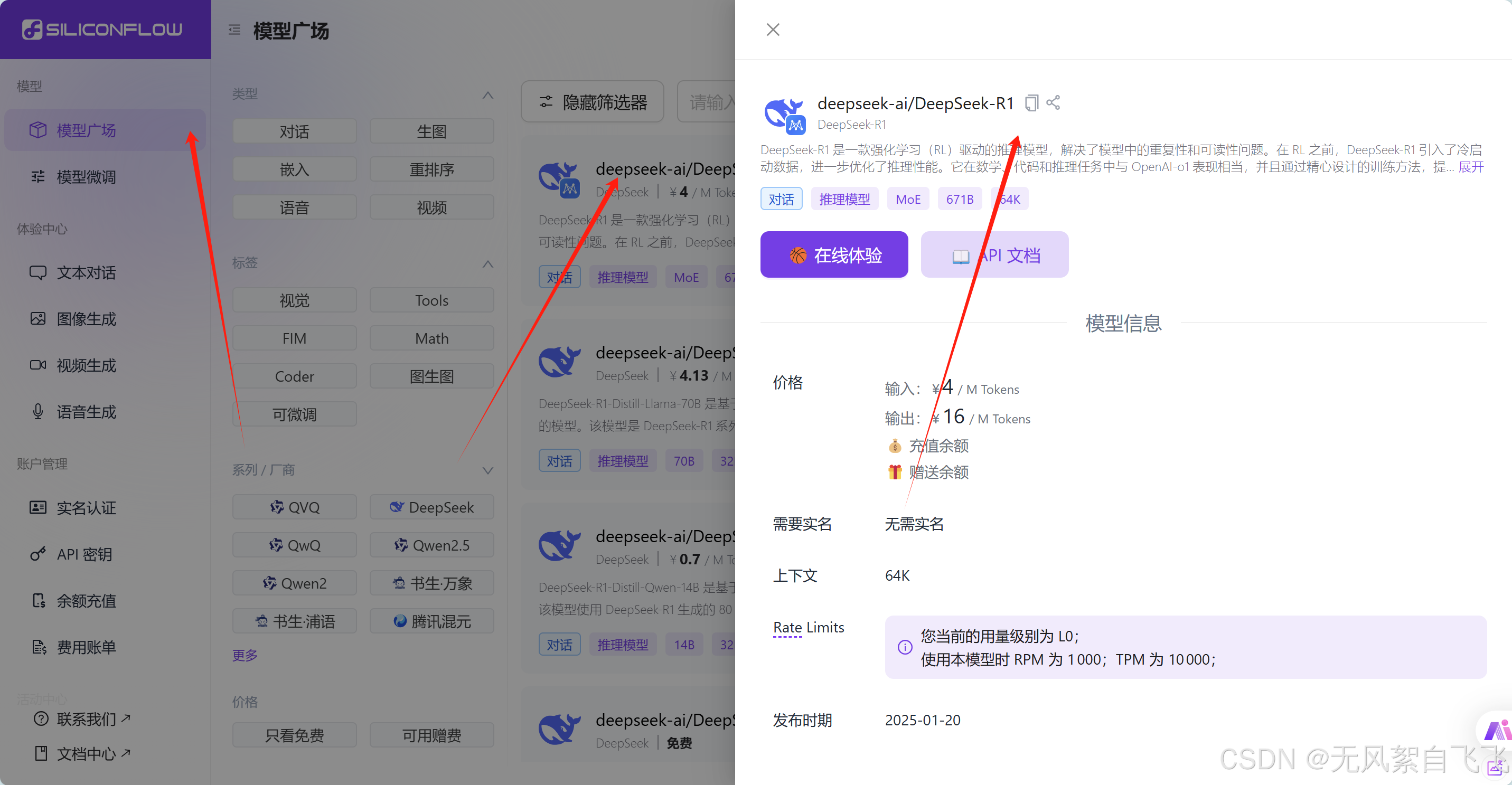Open 图像生成 in the sidebar

coord(86,319)
